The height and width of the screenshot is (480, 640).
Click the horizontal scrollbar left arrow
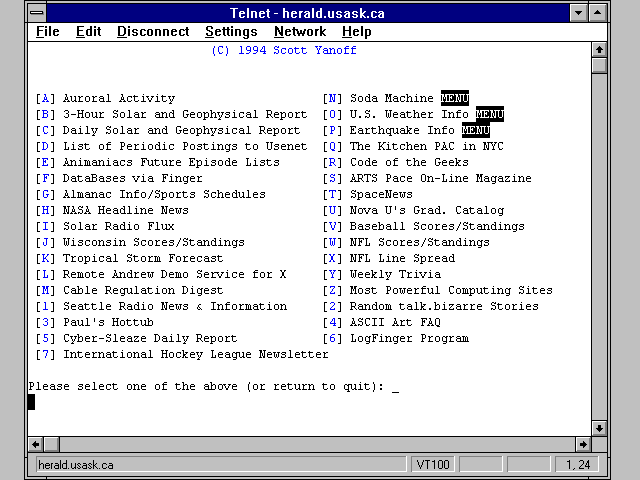[36, 444]
